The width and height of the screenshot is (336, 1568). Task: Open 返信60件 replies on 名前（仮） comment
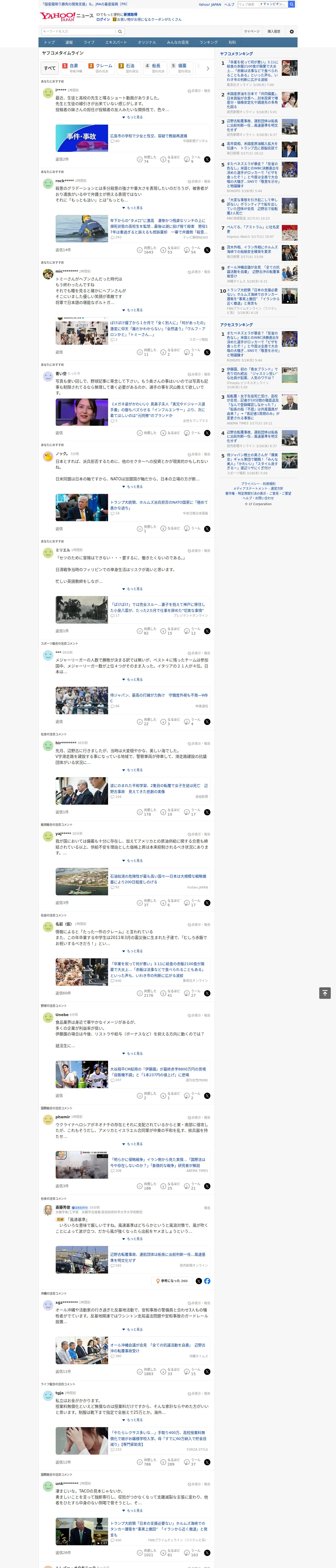(x=63, y=993)
